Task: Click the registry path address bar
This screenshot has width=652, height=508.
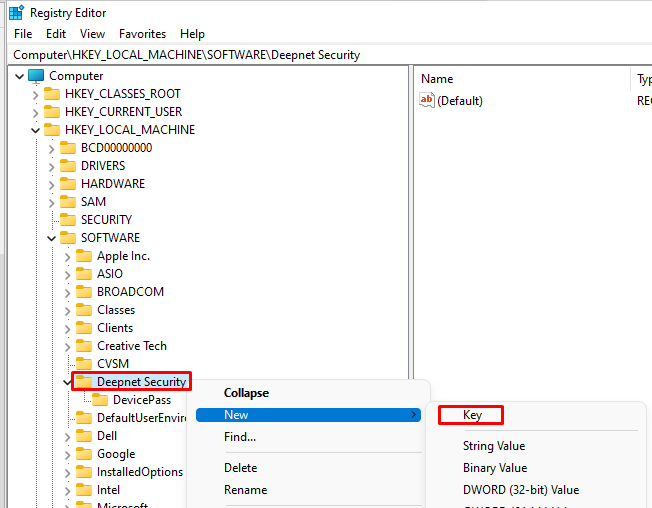Action: pyautogui.click(x=300, y=55)
